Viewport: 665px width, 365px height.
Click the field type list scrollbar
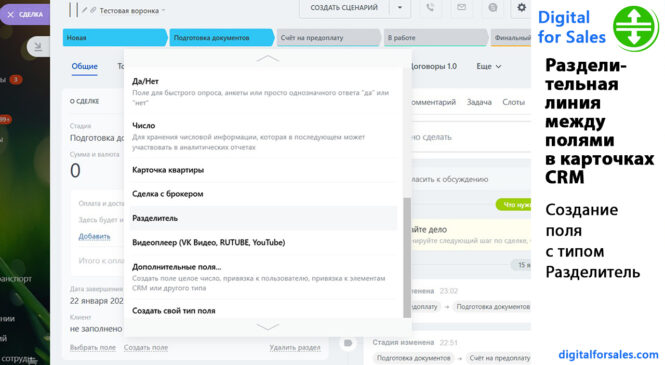(407, 257)
